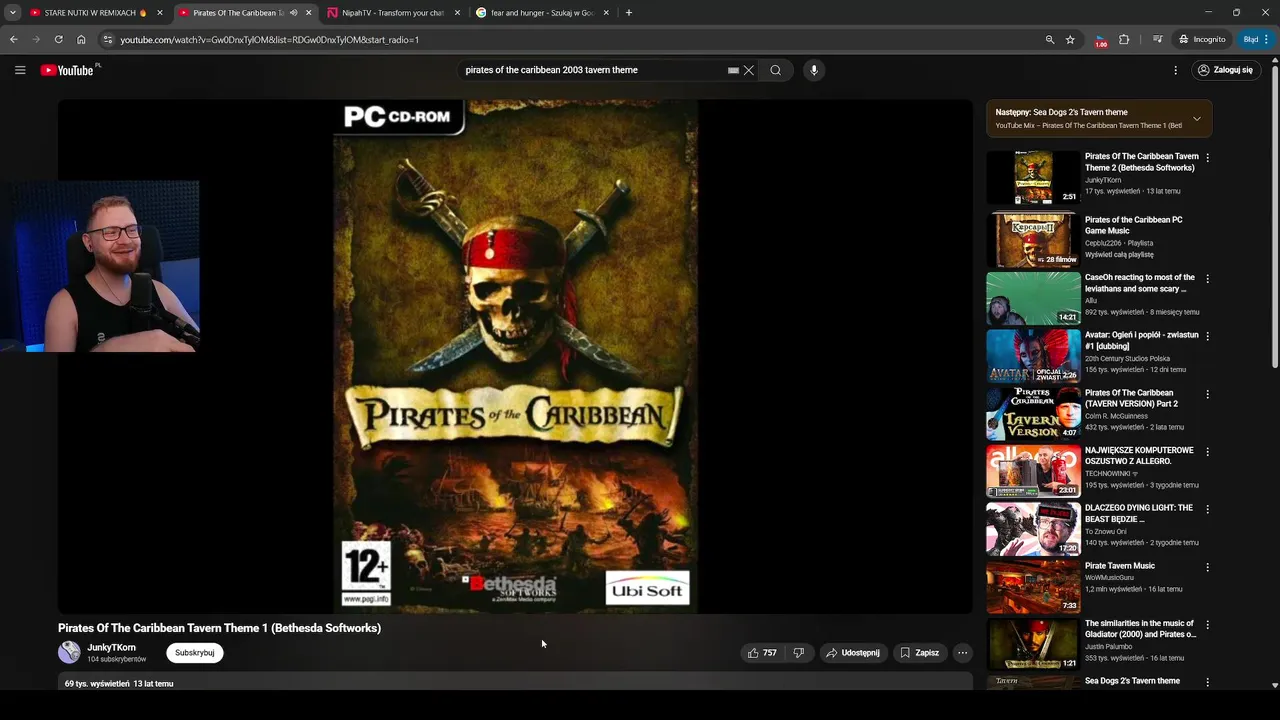Viewport: 1280px width, 720px height.
Task: Click the Zapisz save button
Action: click(920, 653)
